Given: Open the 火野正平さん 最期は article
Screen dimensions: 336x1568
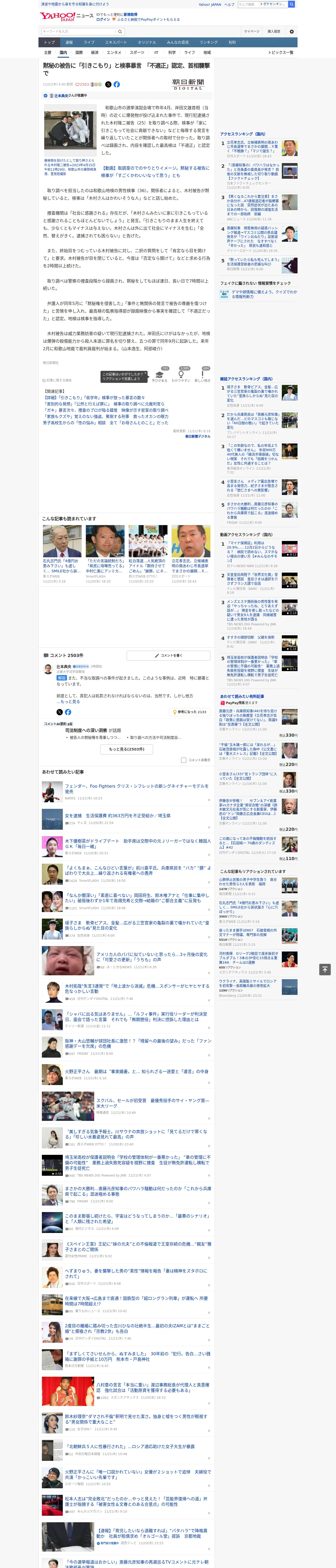Looking at the screenshot, I should [137, 1071].
